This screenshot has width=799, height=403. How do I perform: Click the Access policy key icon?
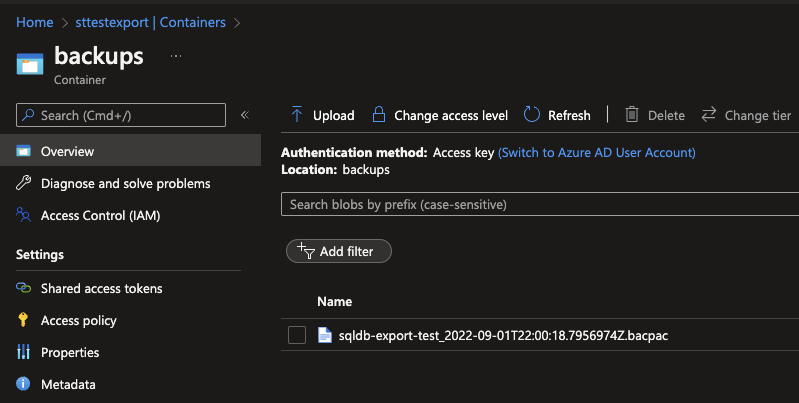23,320
